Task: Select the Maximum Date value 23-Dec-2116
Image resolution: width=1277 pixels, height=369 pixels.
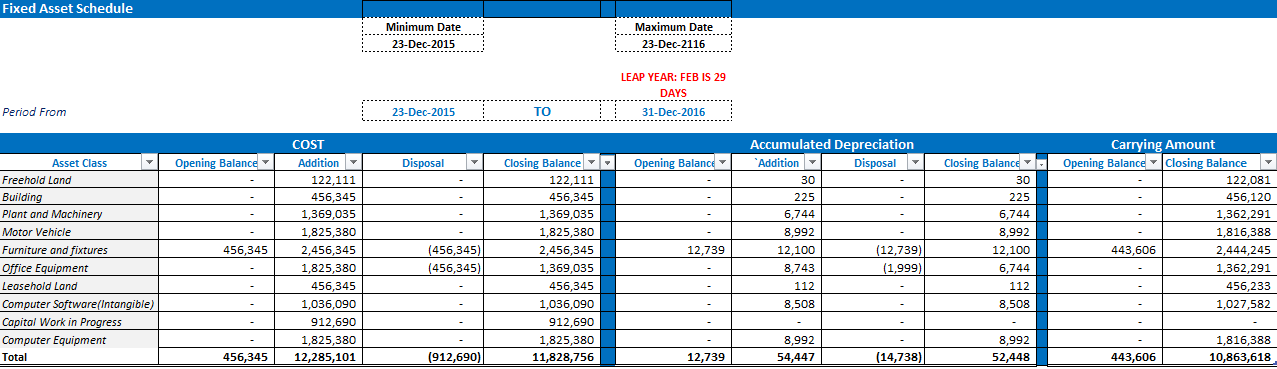Action: (673, 44)
